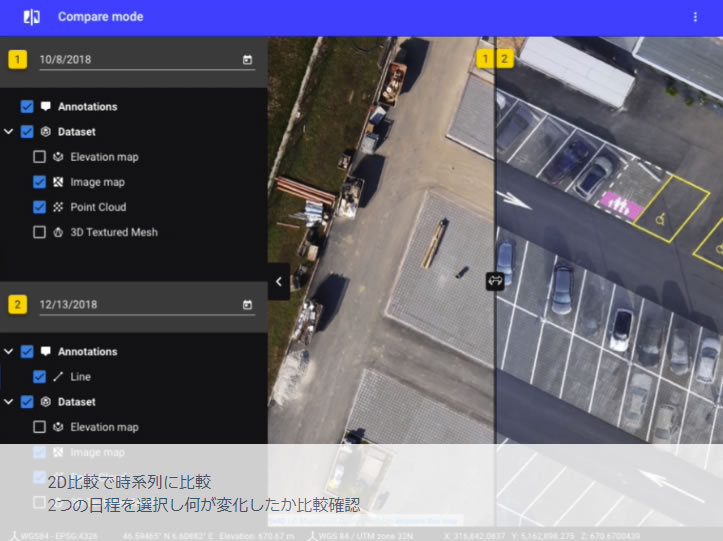Click the Compare mode title text

click(x=101, y=17)
